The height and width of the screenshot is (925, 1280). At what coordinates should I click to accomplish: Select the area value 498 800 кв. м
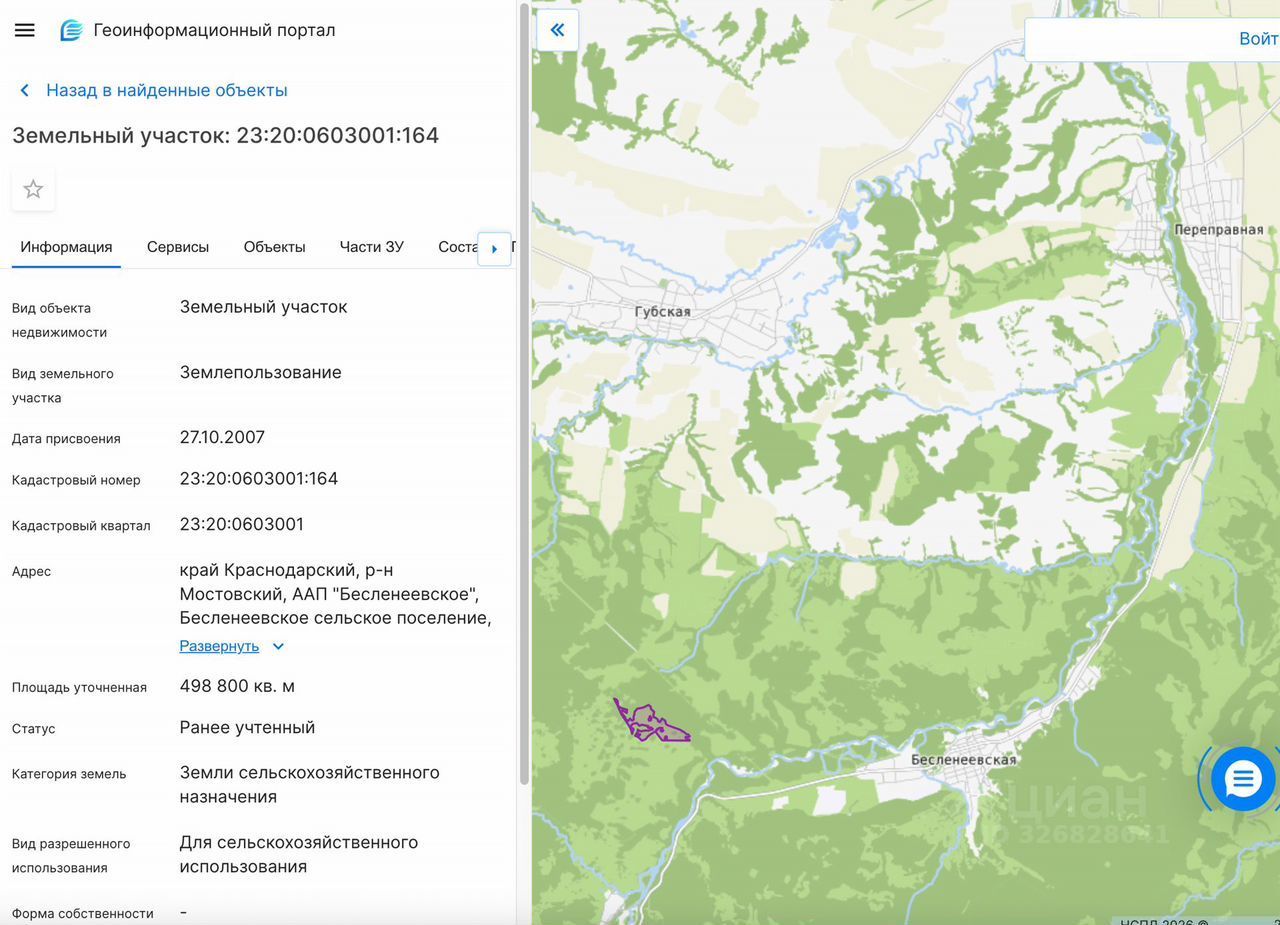coord(237,686)
